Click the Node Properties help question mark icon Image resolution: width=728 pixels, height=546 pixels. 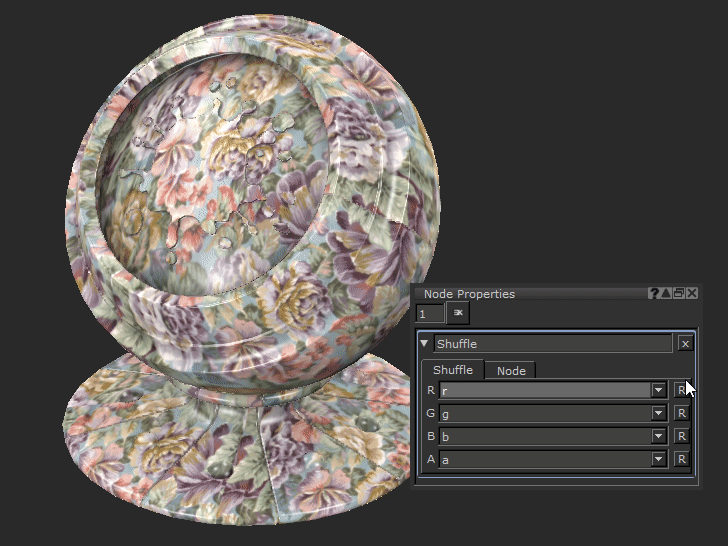654,294
